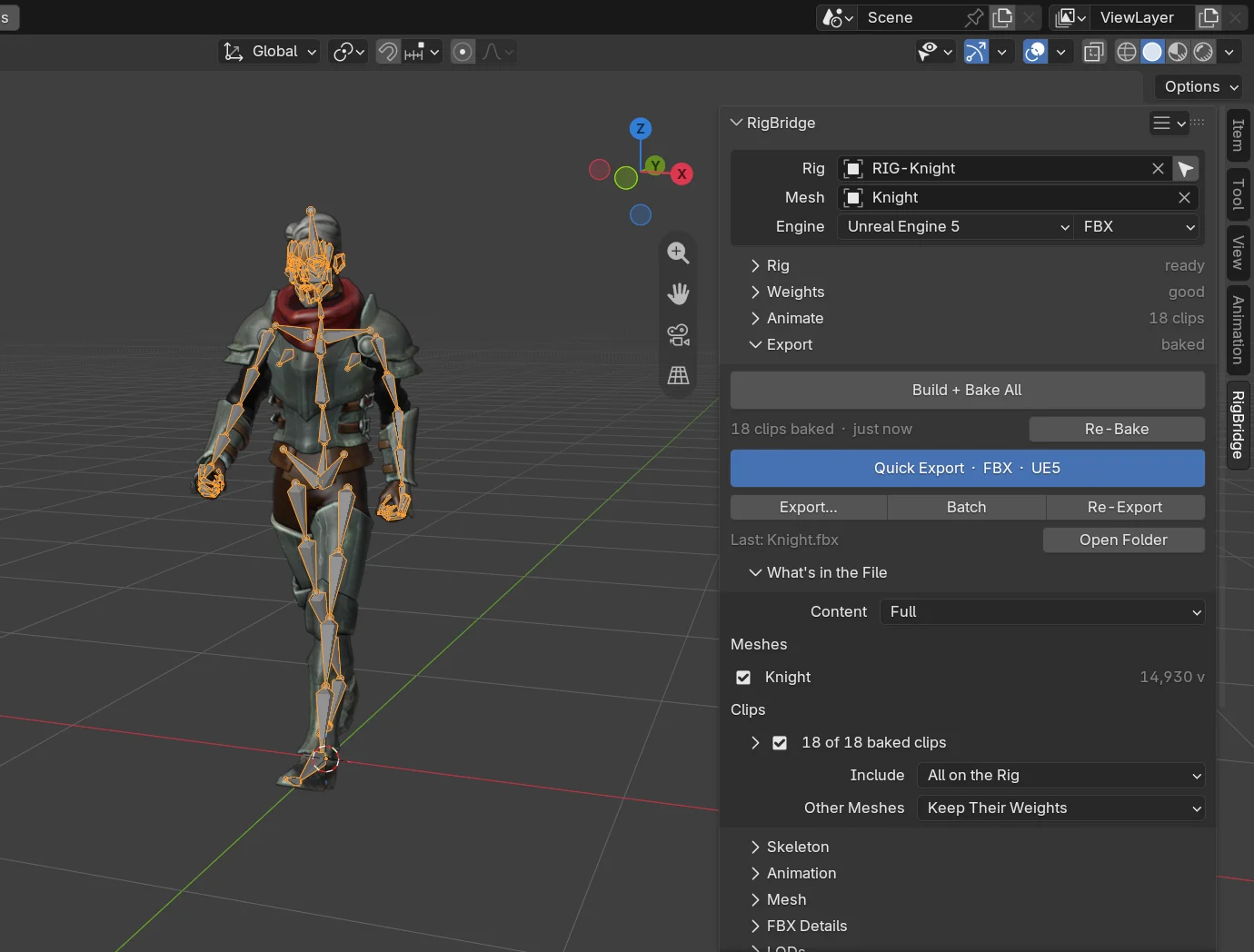Click the new scene icon beside Scene
This screenshot has width=1254, height=952.
tap(1003, 17)
